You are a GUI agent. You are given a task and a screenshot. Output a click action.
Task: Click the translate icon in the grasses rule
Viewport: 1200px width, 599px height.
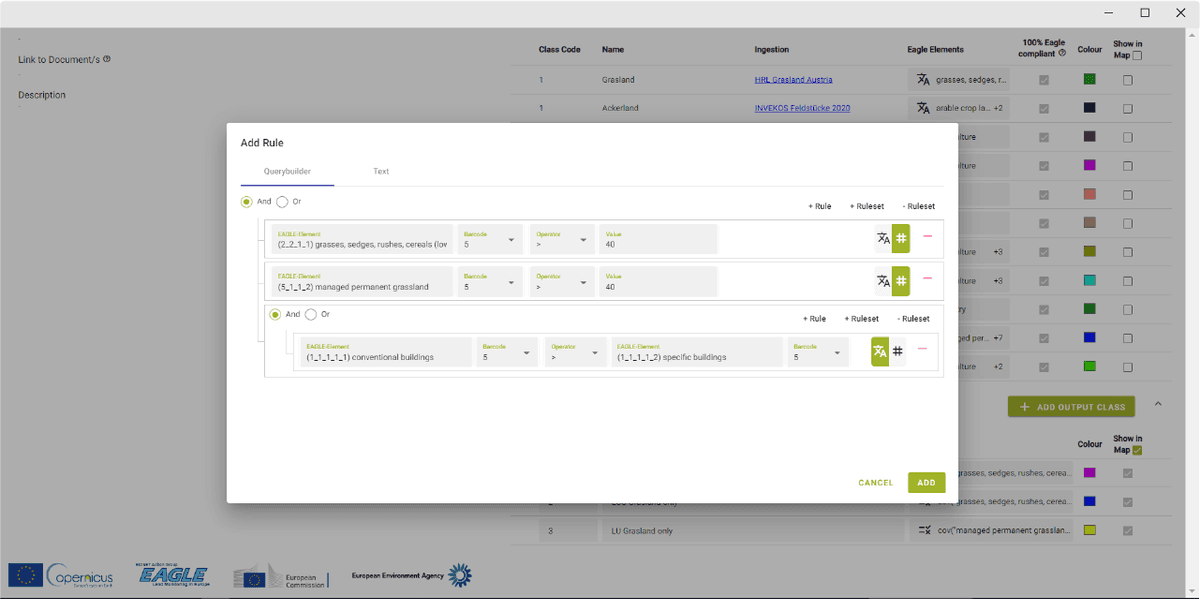pyautogui.click(x=883, y=238)
